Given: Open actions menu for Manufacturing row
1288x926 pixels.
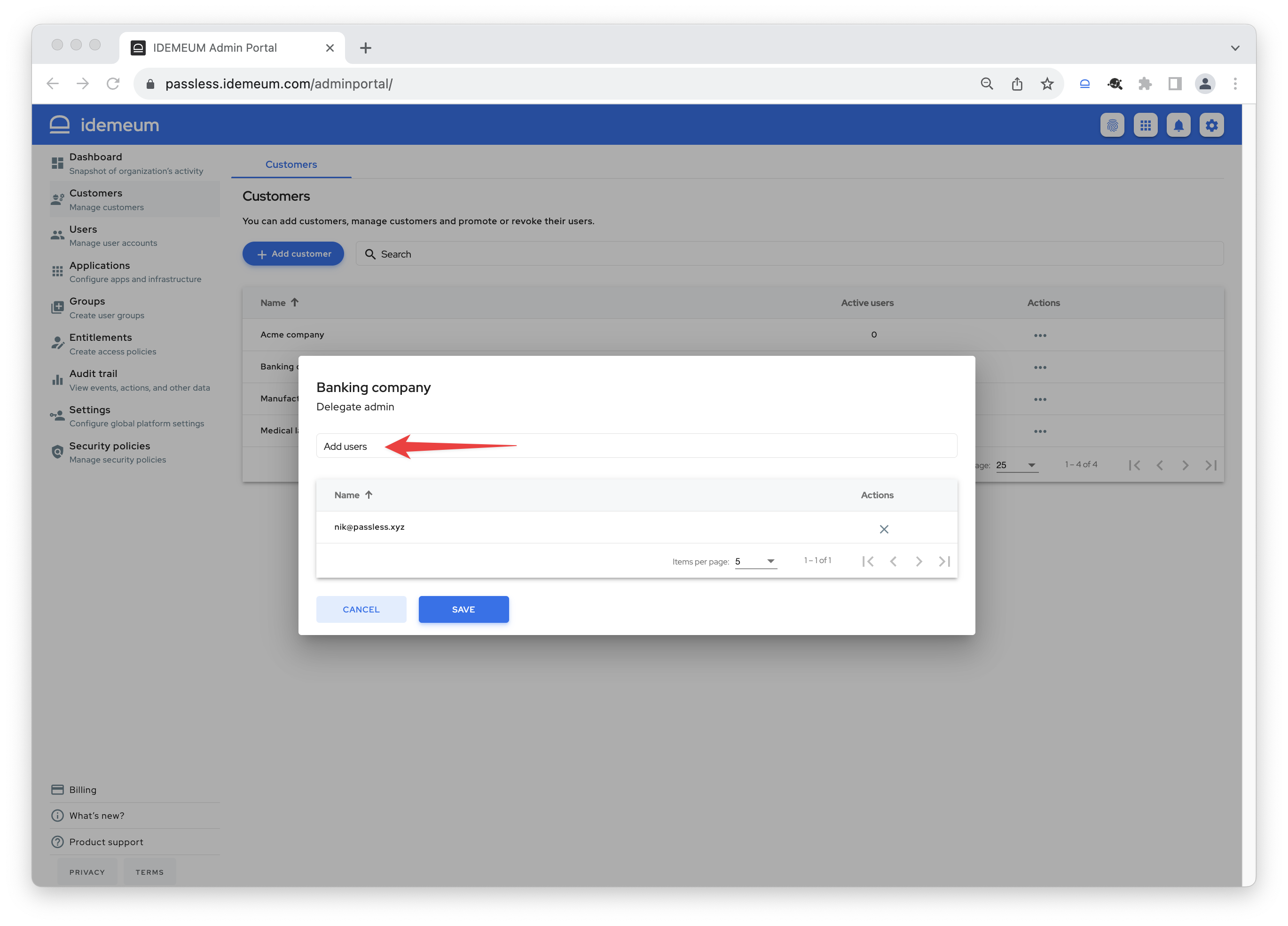Looking at the screenshot, I should point(1040,399).
